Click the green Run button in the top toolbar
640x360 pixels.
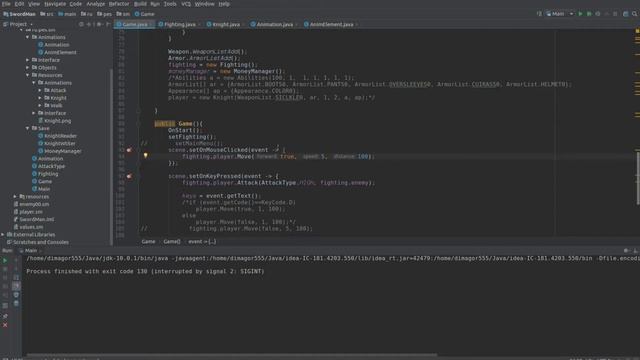[580, 14]
